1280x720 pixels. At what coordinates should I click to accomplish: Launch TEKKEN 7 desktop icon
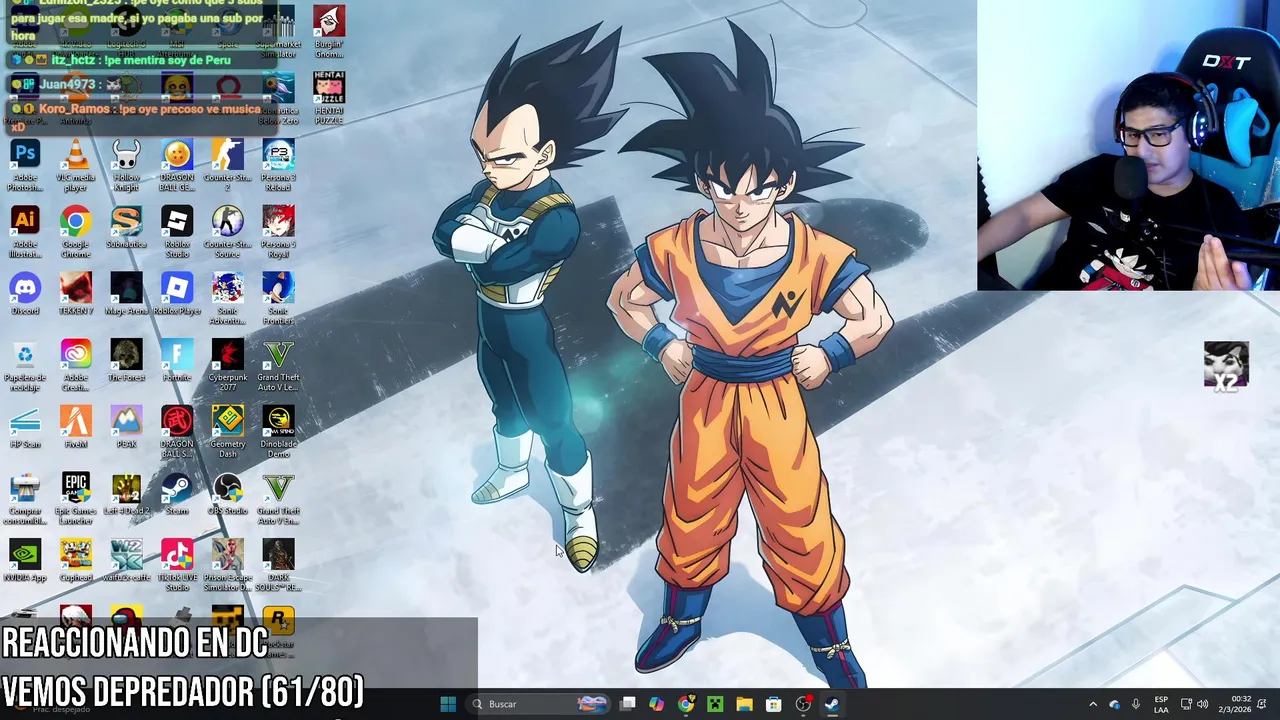[76, 294]
